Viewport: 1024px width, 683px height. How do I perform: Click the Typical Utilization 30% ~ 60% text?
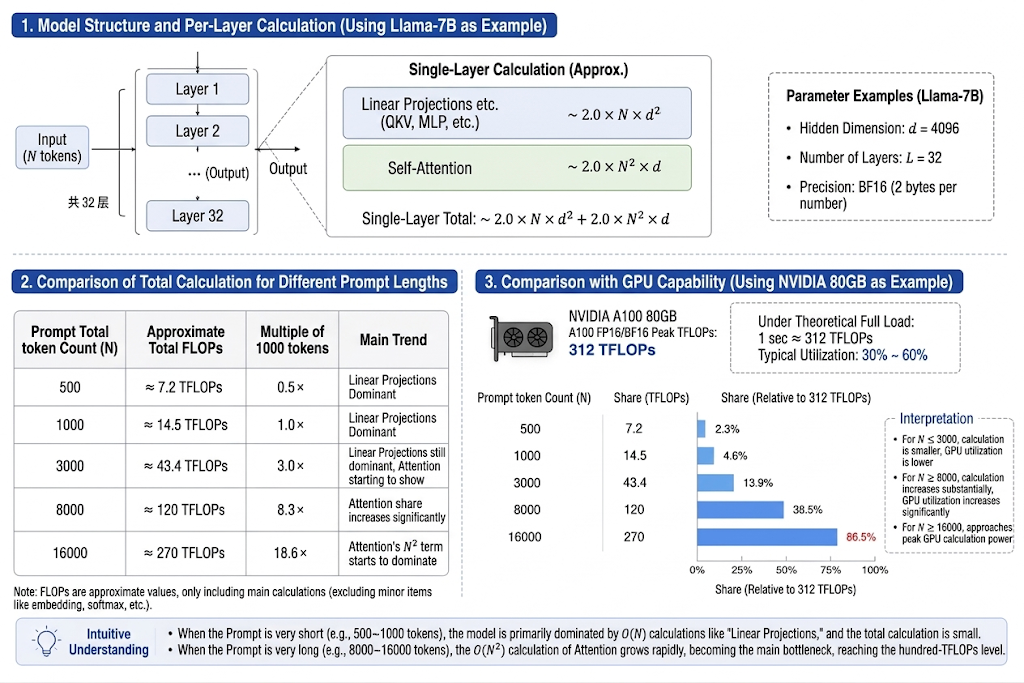842,355
